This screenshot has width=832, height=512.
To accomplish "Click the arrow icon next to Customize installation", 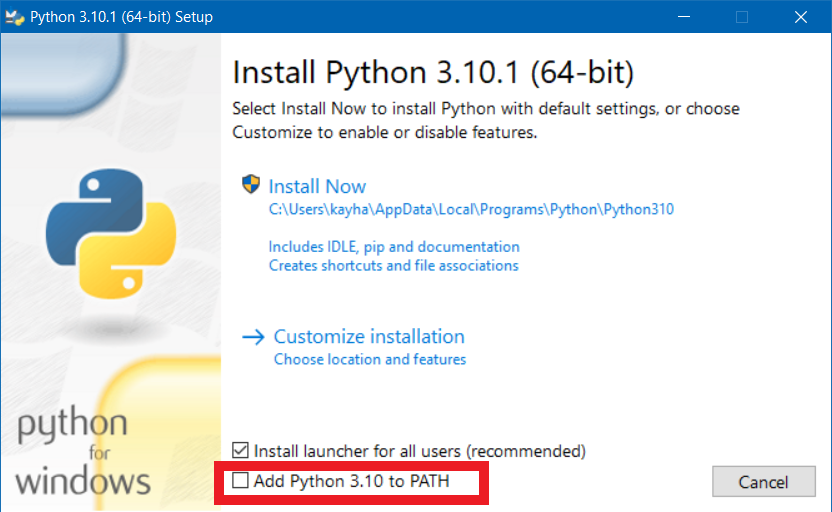I will click(252, 337).
